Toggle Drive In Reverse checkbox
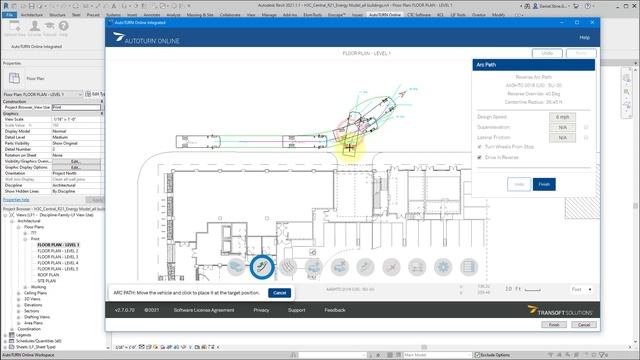This screenshot has width=640, height=360. (x=480, y=157)
